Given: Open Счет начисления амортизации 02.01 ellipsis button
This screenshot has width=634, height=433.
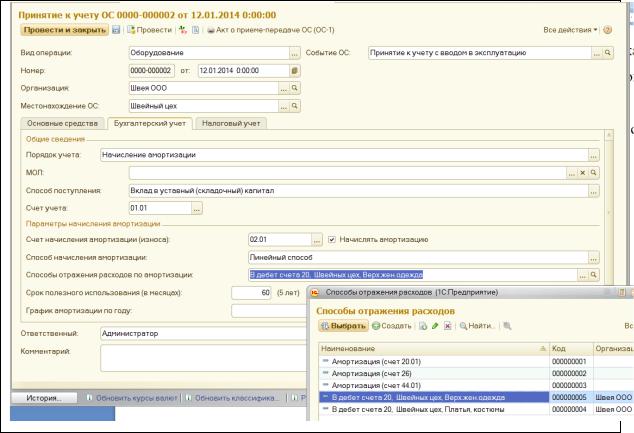Looking at the screenshot, I should pyautogui.click(x=317, y=240).
